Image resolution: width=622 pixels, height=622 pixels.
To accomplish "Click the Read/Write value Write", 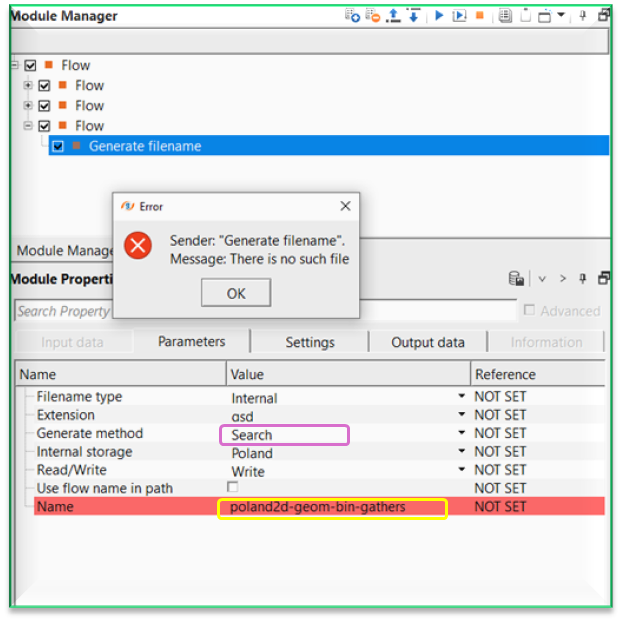I will [x=248, y=472].
